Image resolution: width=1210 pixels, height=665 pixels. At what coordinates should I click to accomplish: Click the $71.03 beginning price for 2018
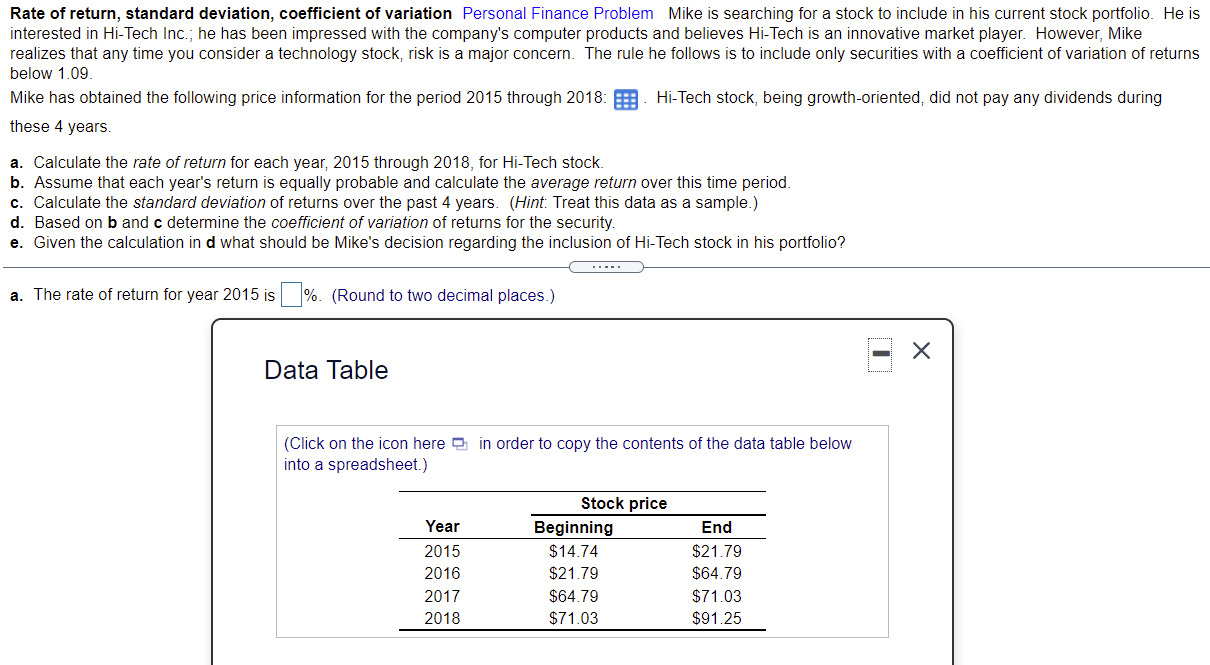(573, 618)
